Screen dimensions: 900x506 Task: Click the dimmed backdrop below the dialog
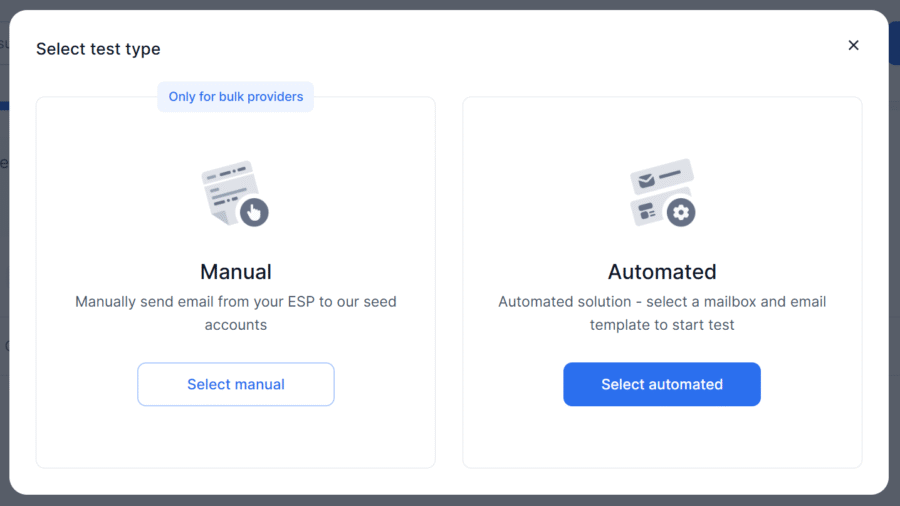[450, 500]
